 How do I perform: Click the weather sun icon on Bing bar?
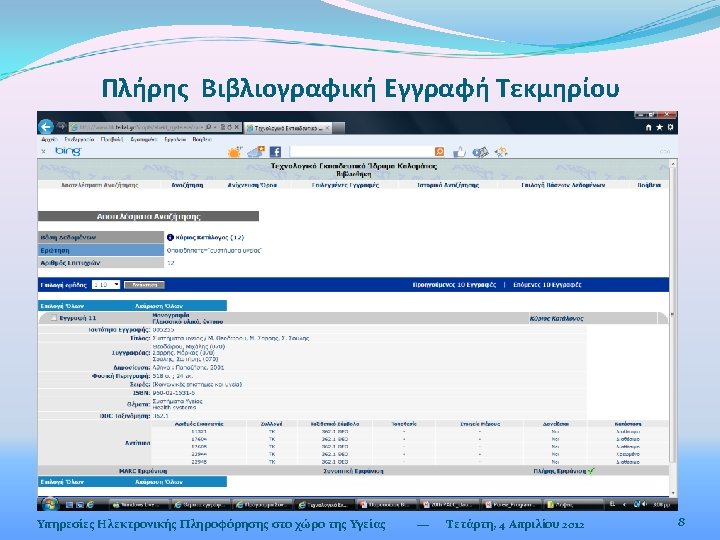tap(235, 152)
